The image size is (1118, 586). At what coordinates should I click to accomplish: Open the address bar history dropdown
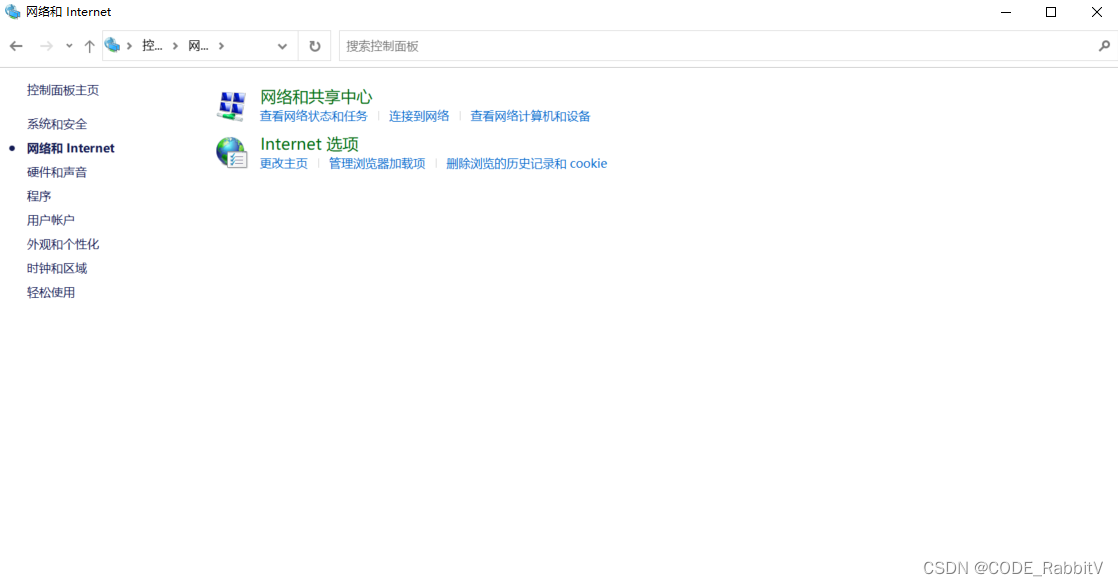coord(281,45)
